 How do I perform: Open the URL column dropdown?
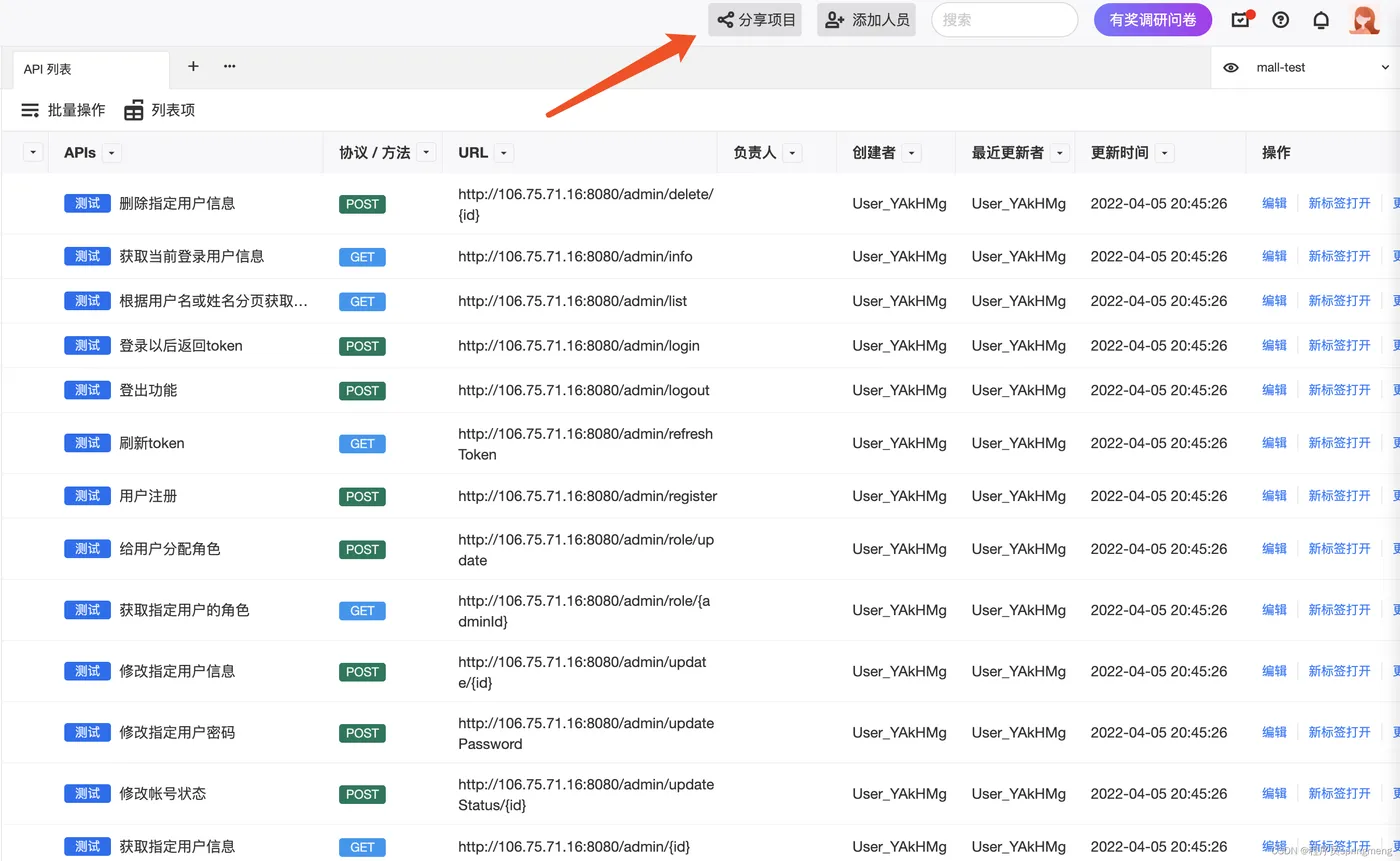pyautogui.click(x=504, y=153)
